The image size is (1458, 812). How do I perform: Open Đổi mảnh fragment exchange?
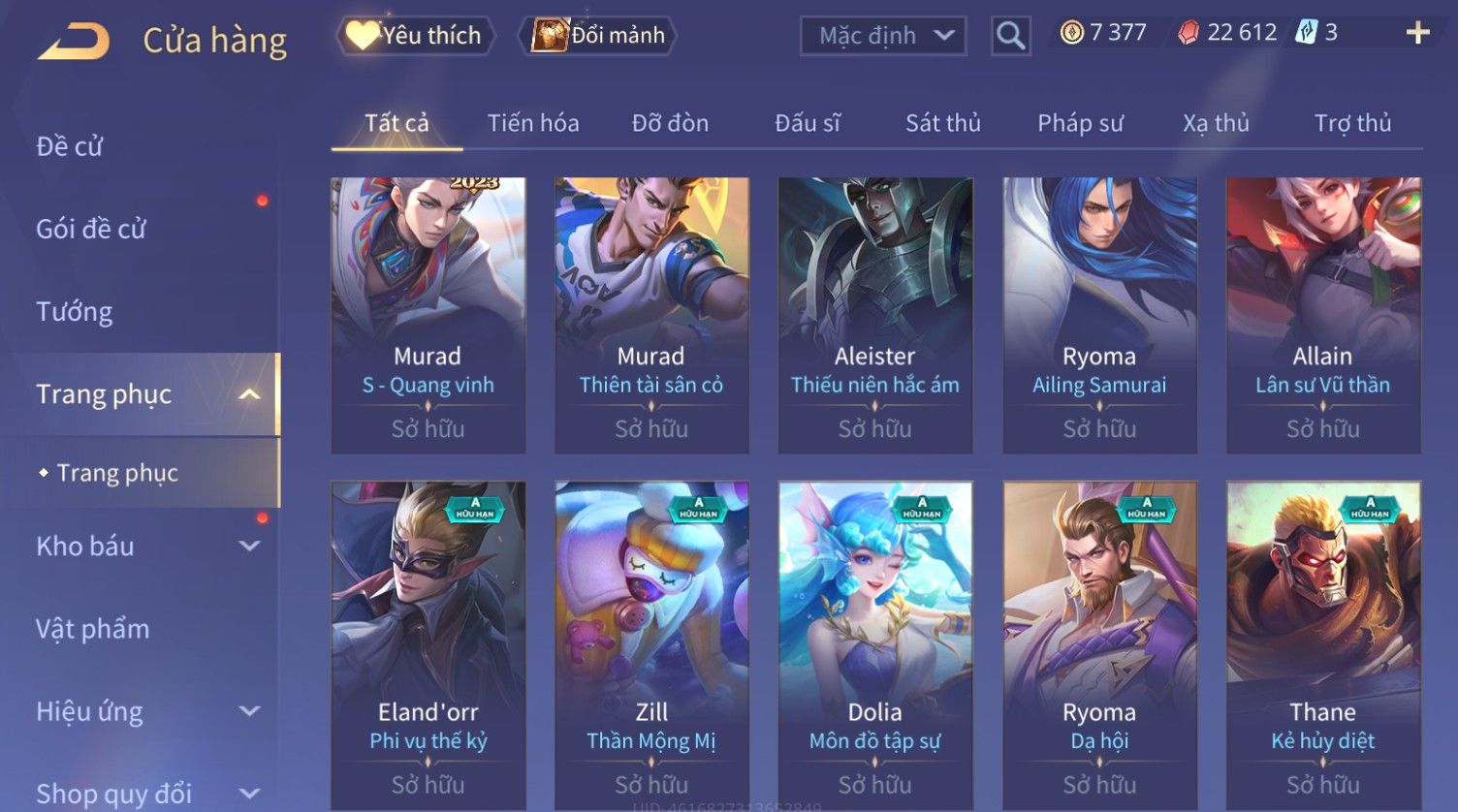(x=597, y=35)
